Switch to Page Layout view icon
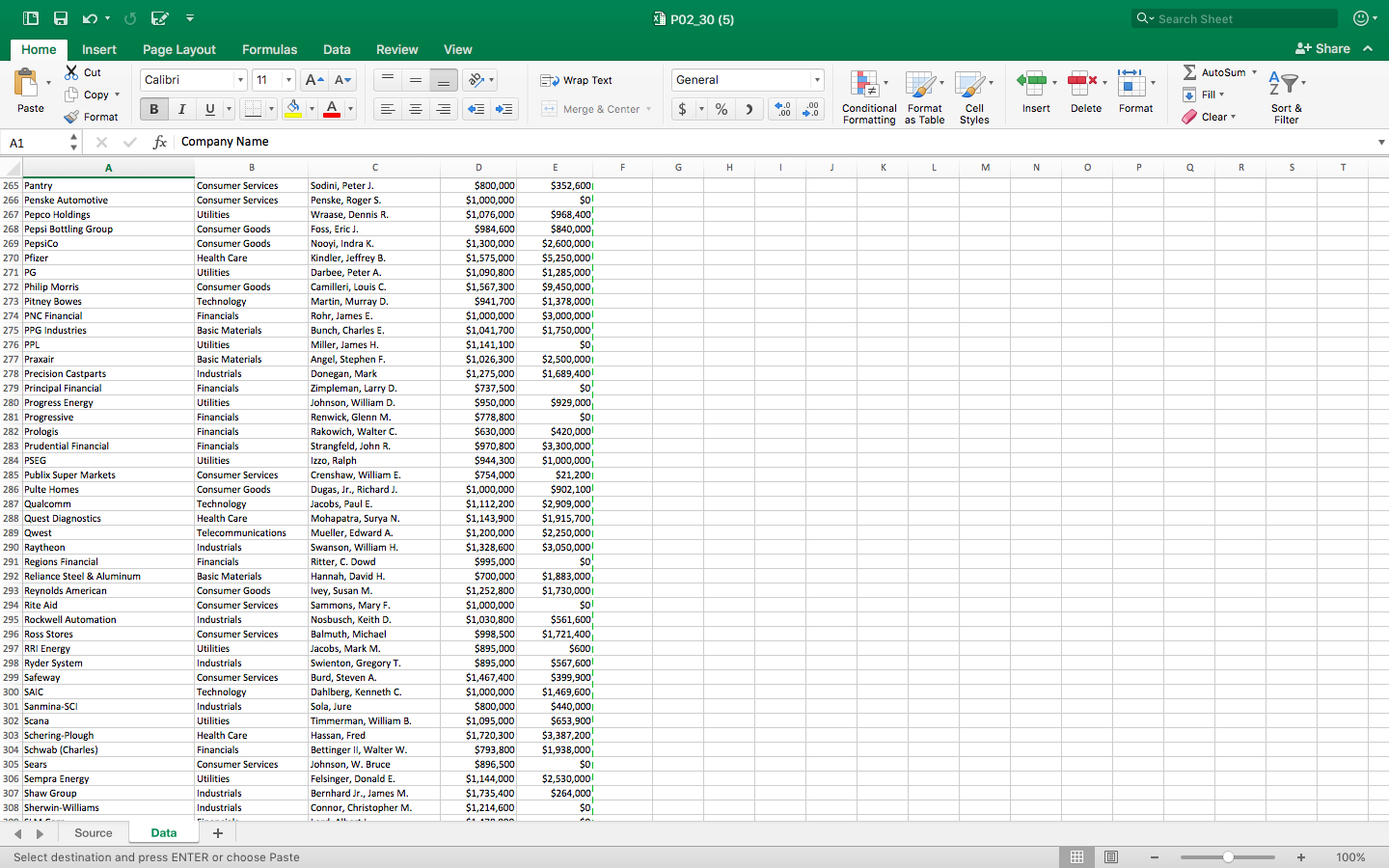This screenshot has width=1389, height=868. pyautogui.click(x=1111, y=857)
